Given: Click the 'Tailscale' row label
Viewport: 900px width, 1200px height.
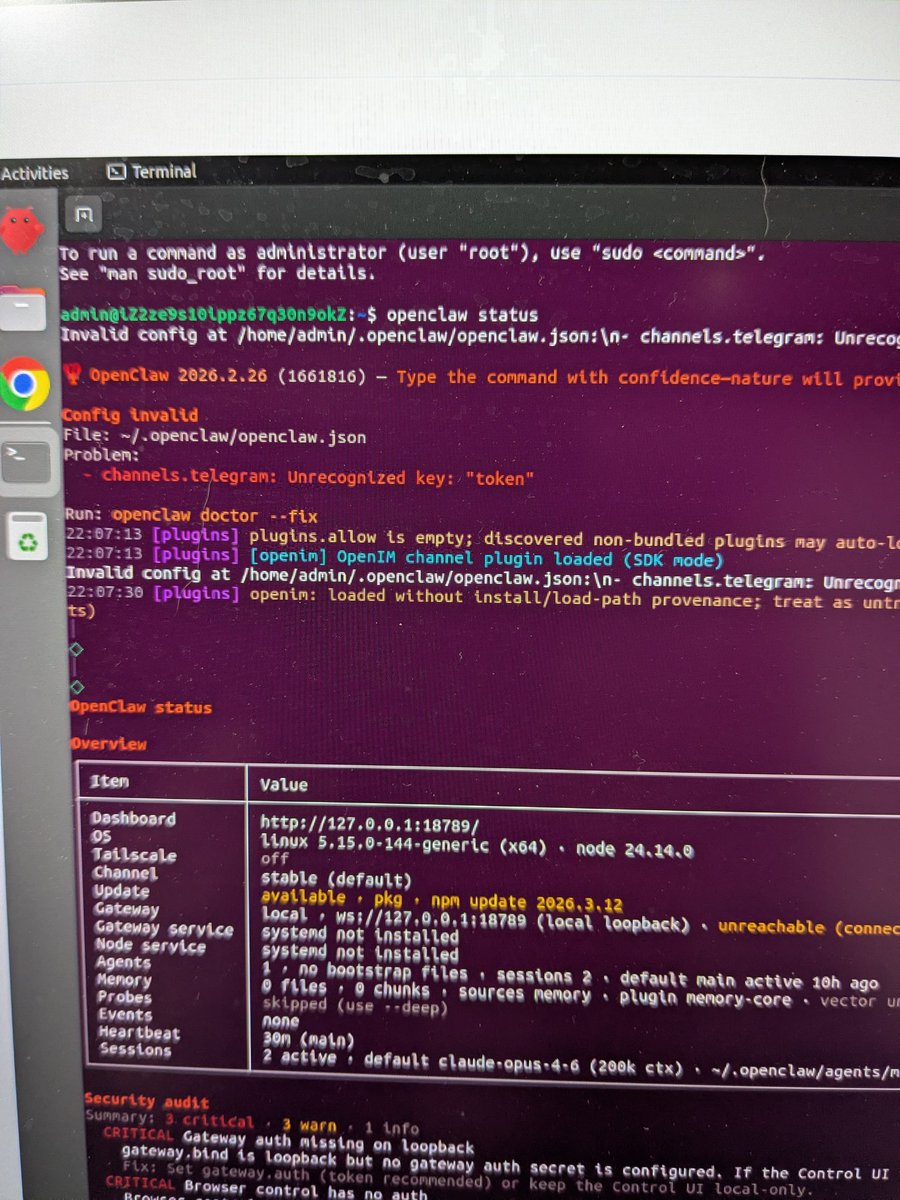Looking at the screenshot, I should [x=134, y=855].
